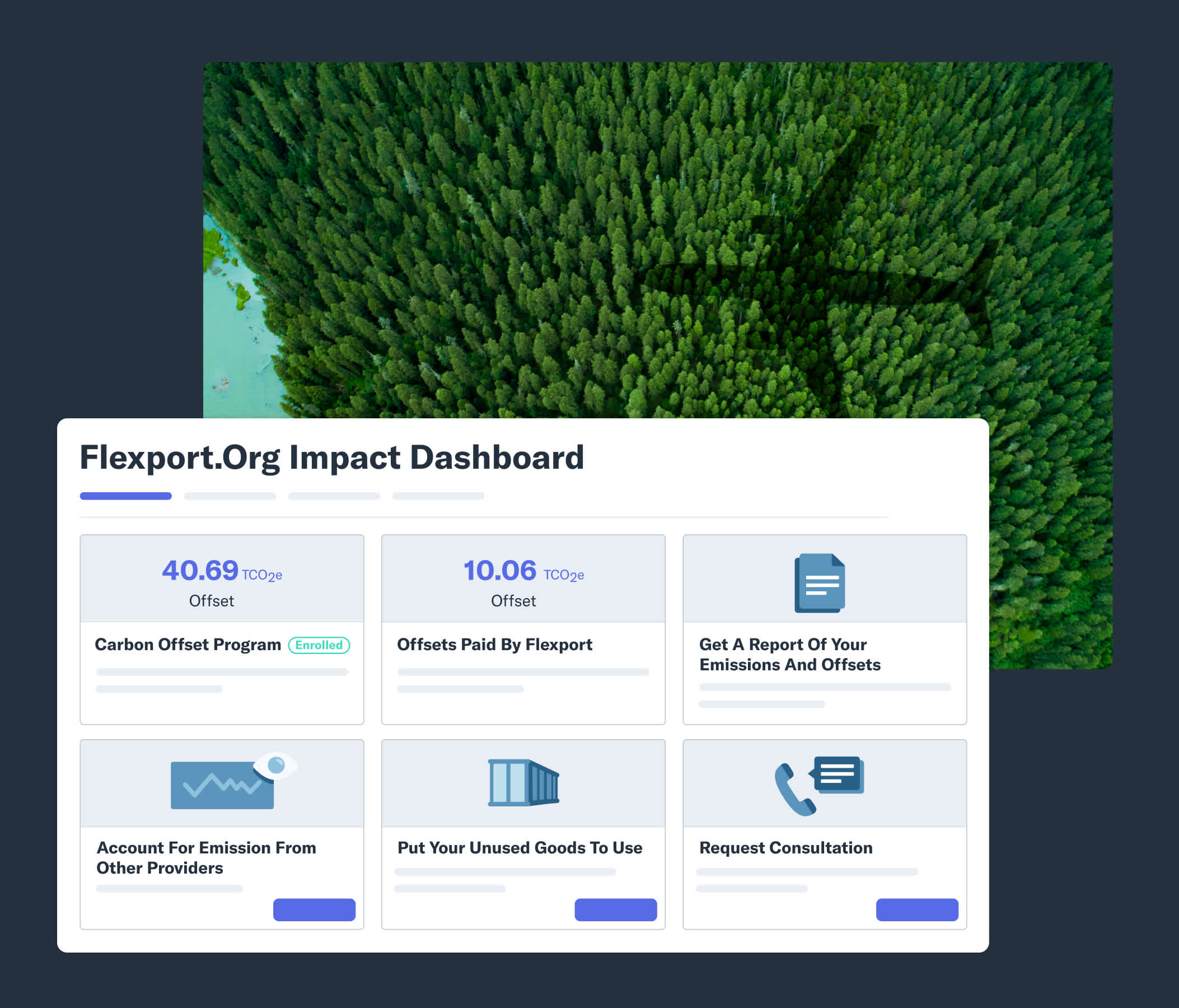Viewport: 1179px width, 1008px height.
Task: Click the eye symbol on emissions chart
Action: 276,765
